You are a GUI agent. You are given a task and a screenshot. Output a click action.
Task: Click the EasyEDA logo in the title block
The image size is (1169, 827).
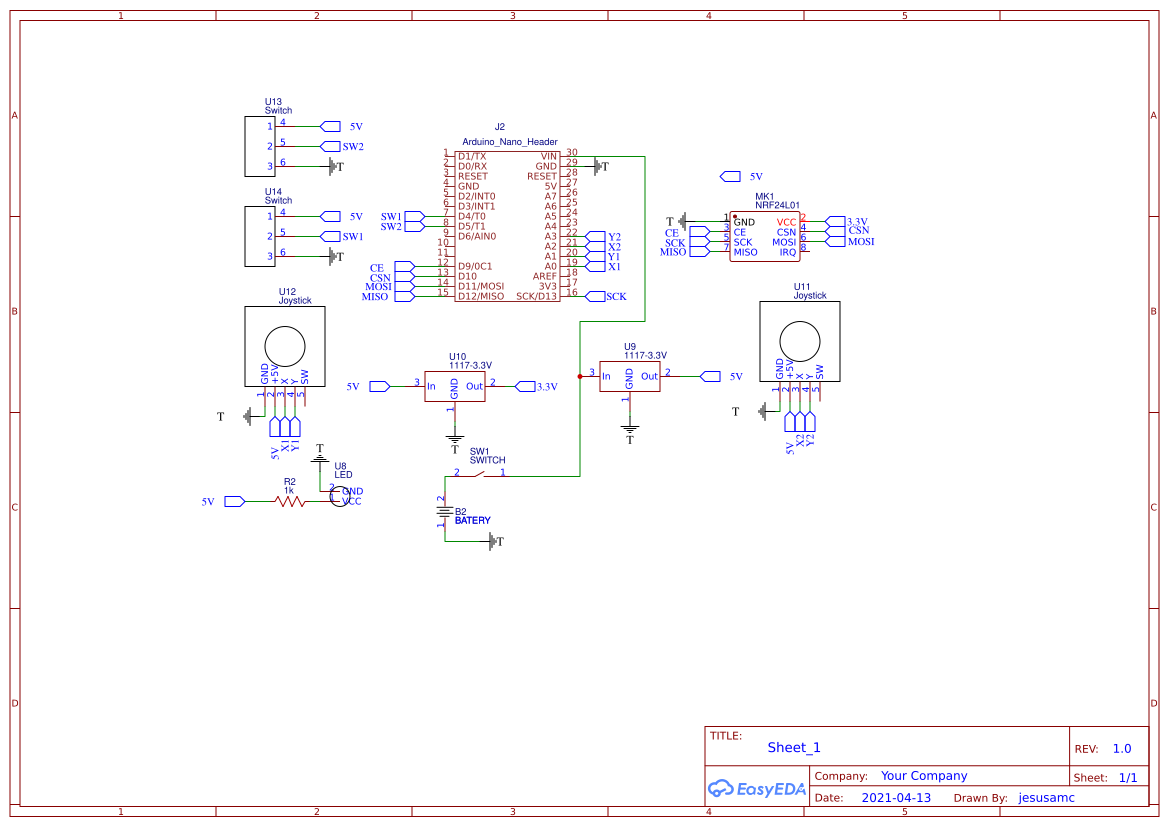click(x=757, y=789)
